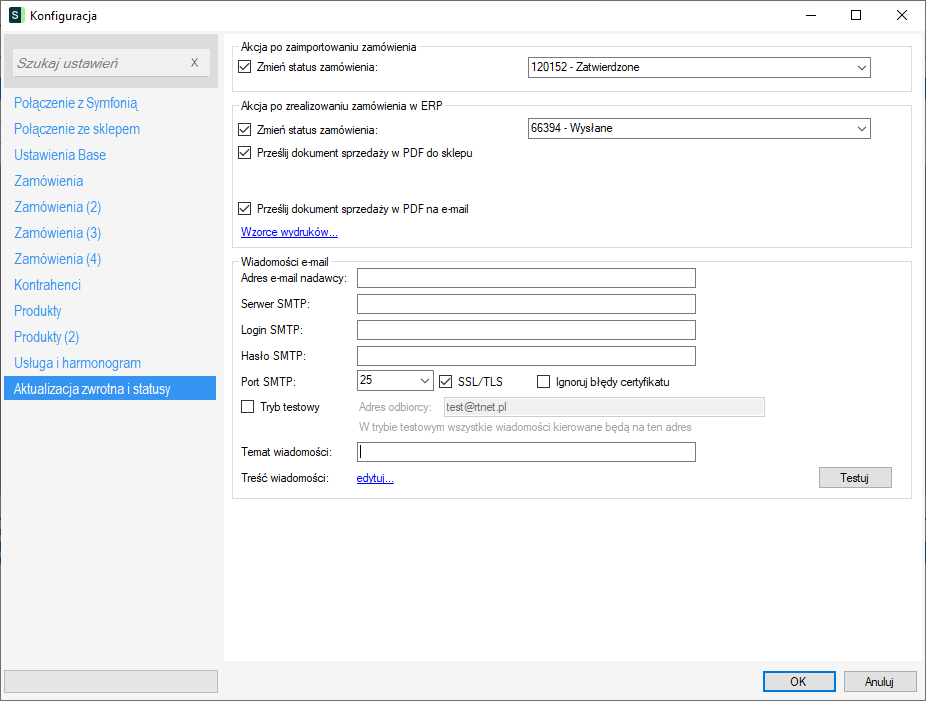Screen dimensions: 926x701
Task: Open 'Połączenie z Symfonią' settings section
Action: click(76, 103)
